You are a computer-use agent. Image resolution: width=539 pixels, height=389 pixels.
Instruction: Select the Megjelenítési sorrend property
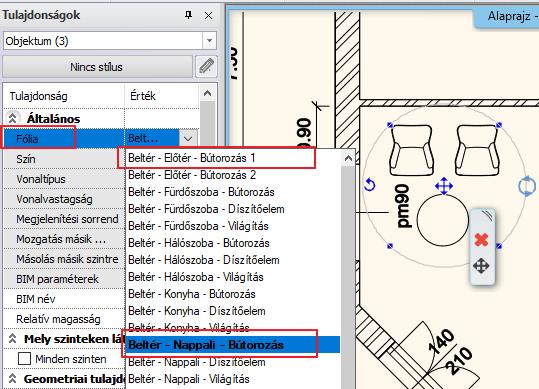(x=64, y=219)
